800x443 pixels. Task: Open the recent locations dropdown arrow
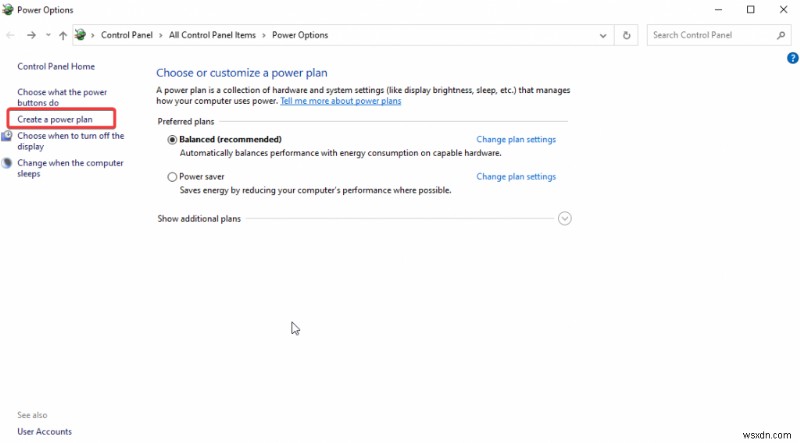point(48,35)
